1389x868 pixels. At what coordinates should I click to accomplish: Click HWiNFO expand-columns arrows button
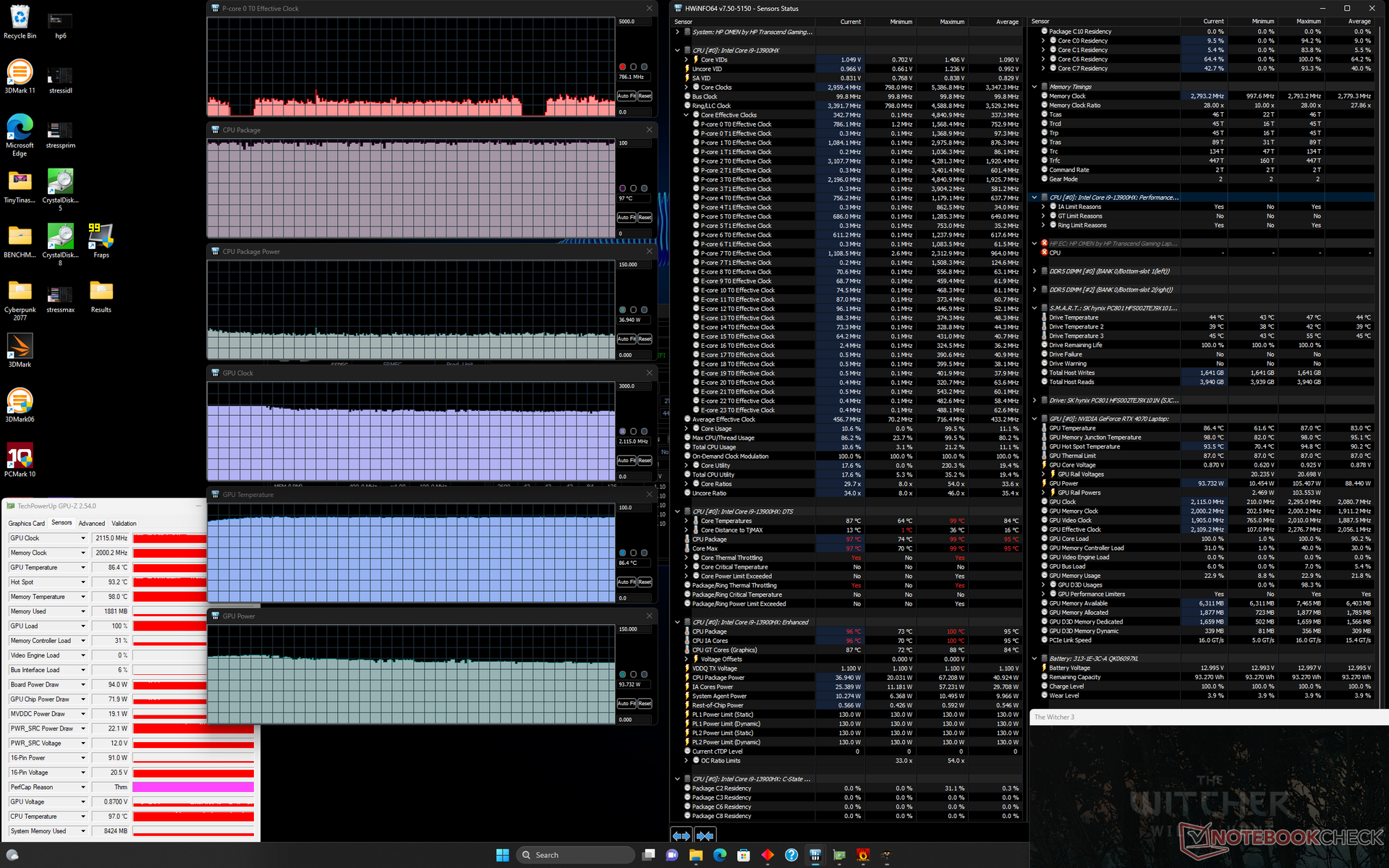pos(681,835)
